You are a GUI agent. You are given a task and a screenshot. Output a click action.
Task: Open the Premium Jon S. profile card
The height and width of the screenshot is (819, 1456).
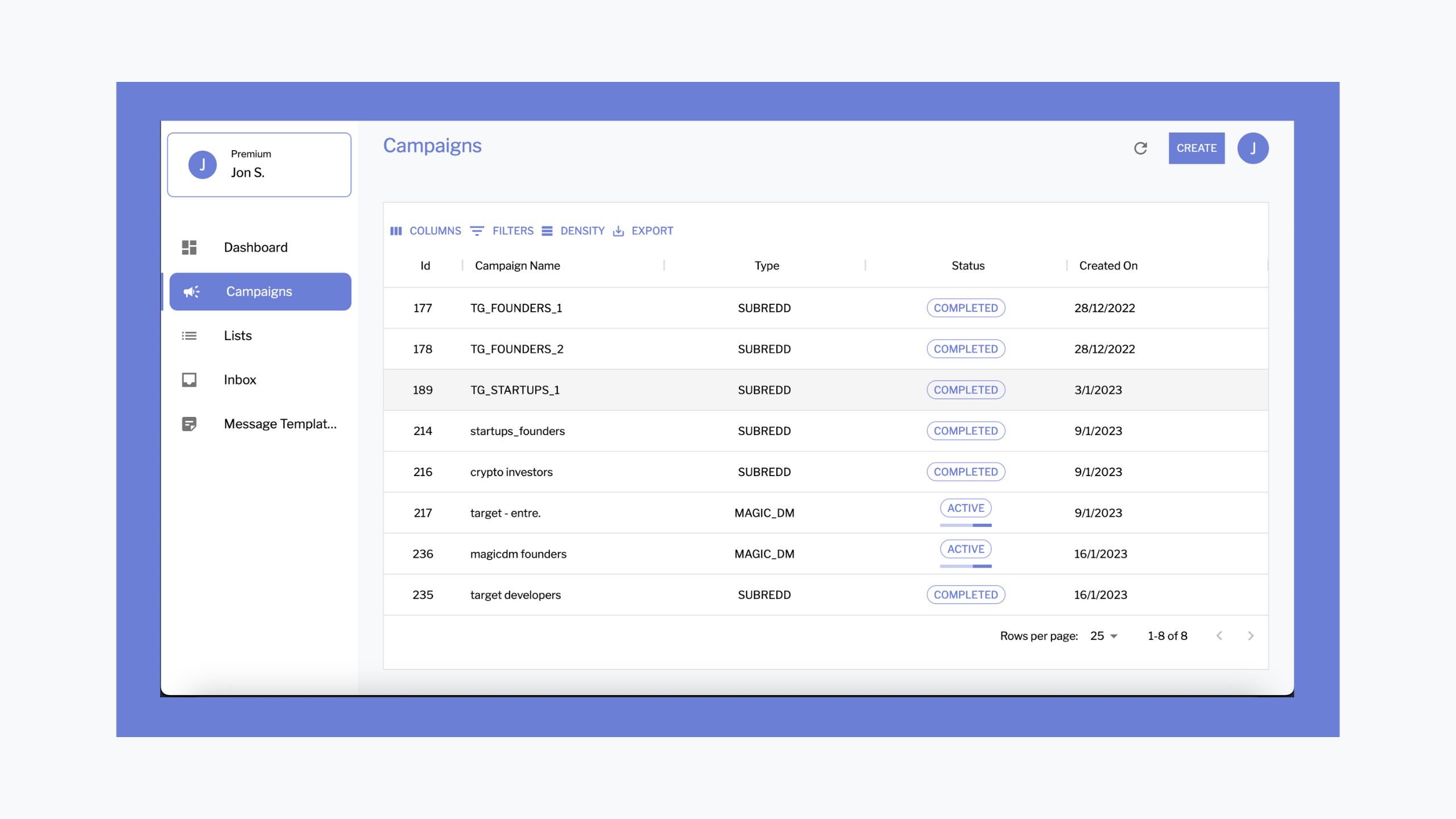click(259, 165)
